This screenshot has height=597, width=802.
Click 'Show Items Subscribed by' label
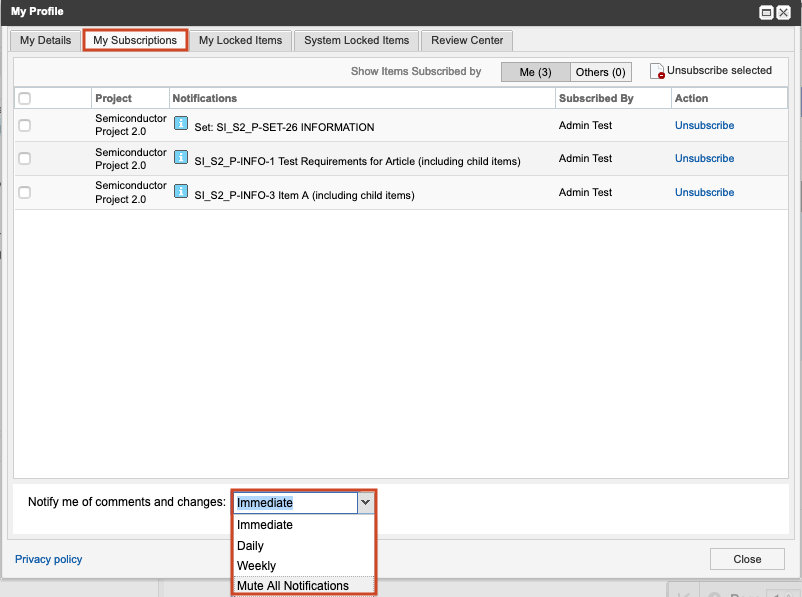(416, 72)
